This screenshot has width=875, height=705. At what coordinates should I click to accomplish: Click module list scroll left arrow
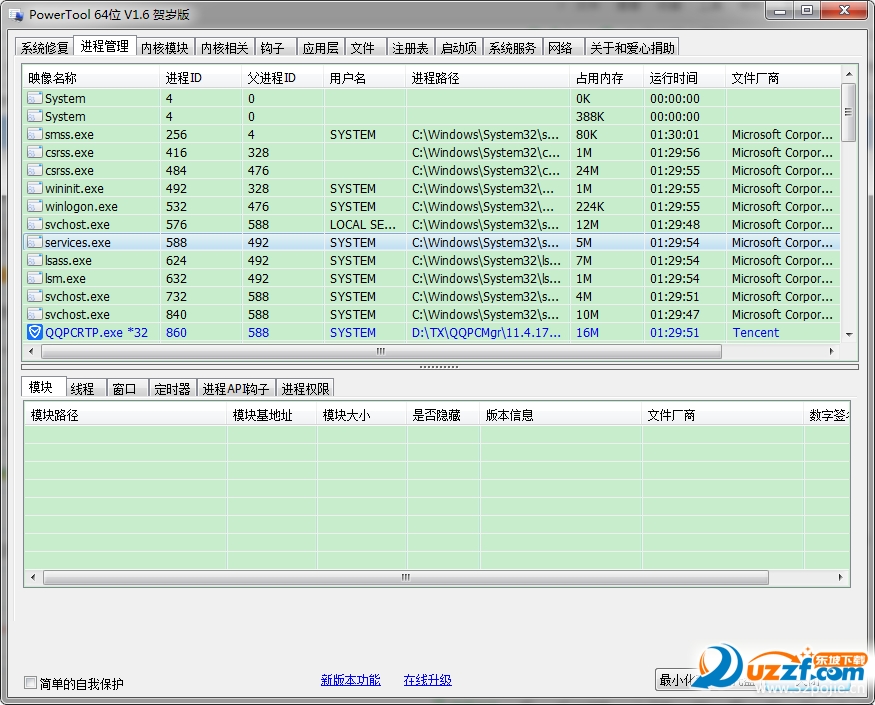click(x=33, y=577)
